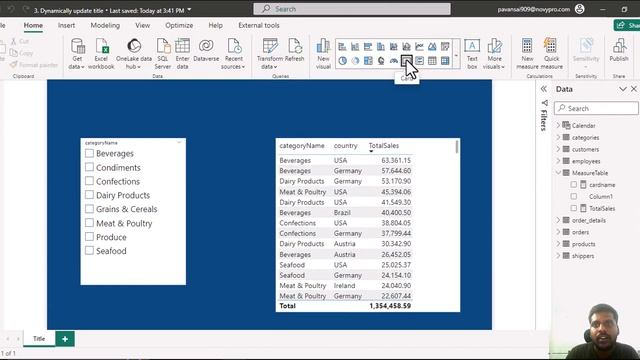
Task: Open the Get data menu
Action: coord(77,53)
